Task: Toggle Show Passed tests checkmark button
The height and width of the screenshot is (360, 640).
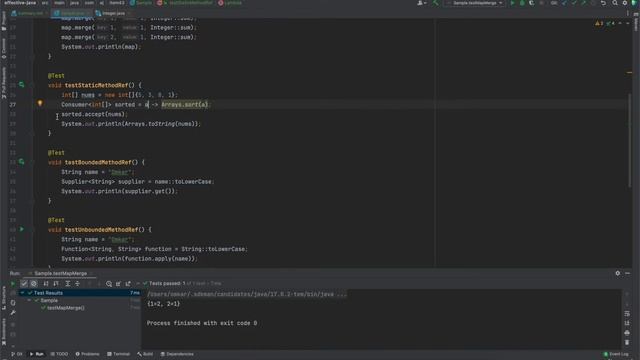Action: (x=24, y=283)
